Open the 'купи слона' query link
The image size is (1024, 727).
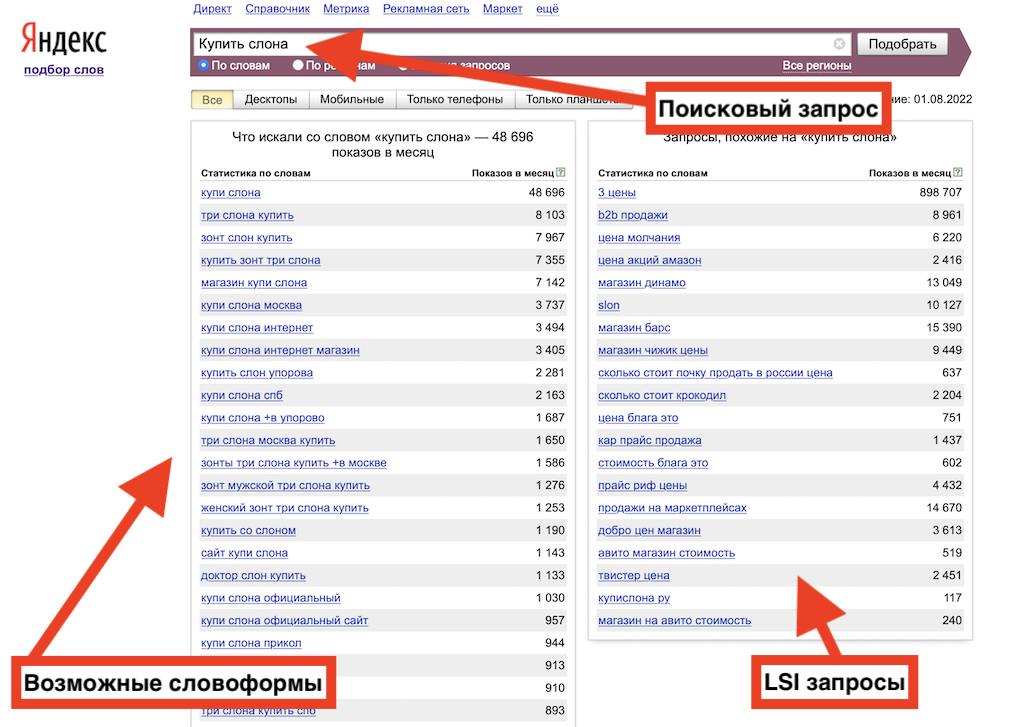(231, 193)
